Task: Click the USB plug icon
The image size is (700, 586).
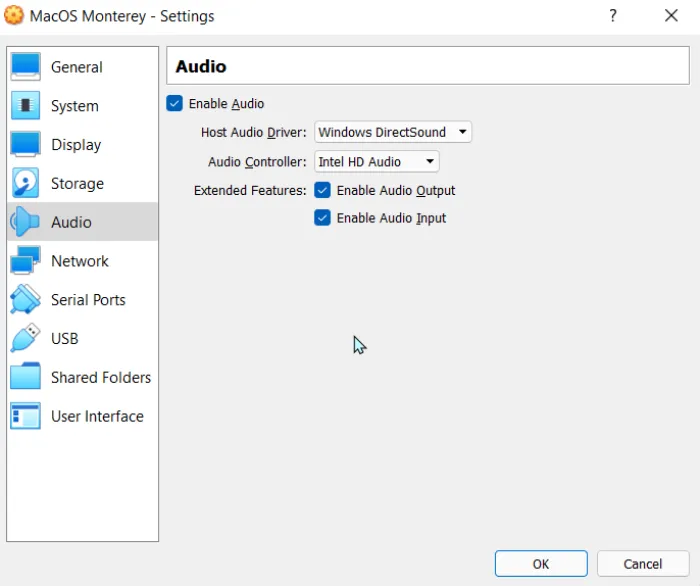Action: 25,339
